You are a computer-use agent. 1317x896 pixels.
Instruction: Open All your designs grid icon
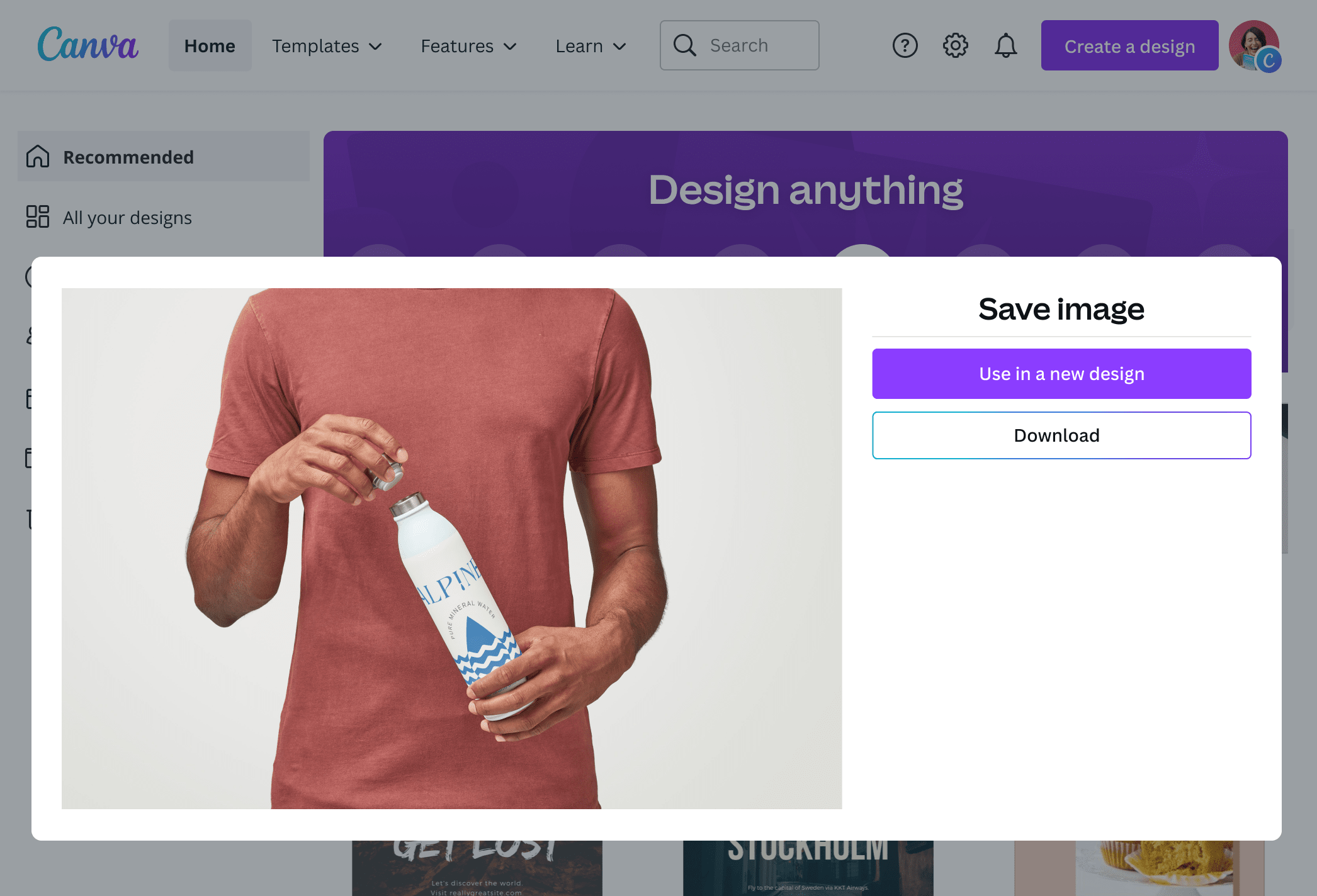click(37, 217)
